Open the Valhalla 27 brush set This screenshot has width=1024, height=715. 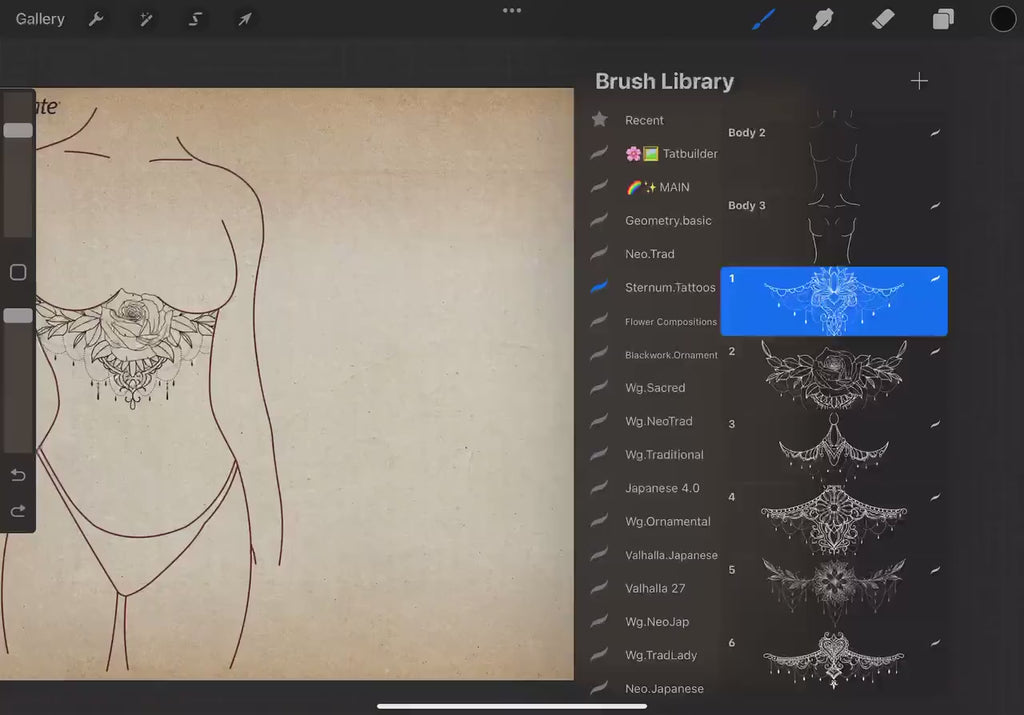654,588
